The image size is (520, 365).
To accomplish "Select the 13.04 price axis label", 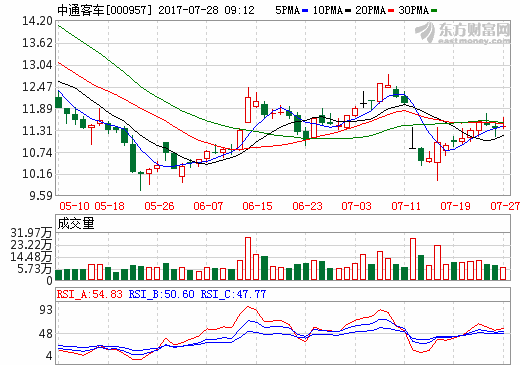I will pos(37,65).
